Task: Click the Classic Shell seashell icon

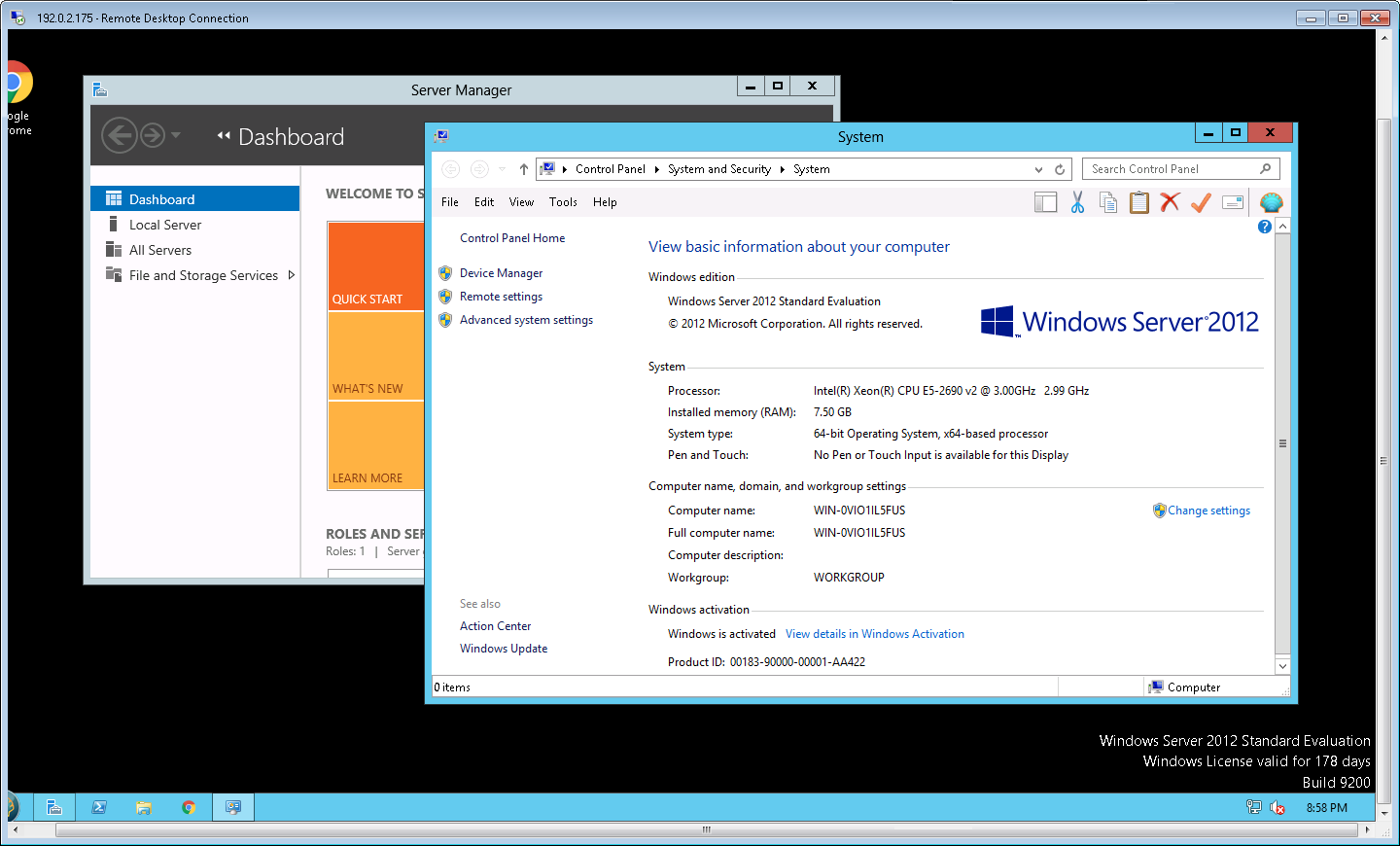Action: point(1271,202)
